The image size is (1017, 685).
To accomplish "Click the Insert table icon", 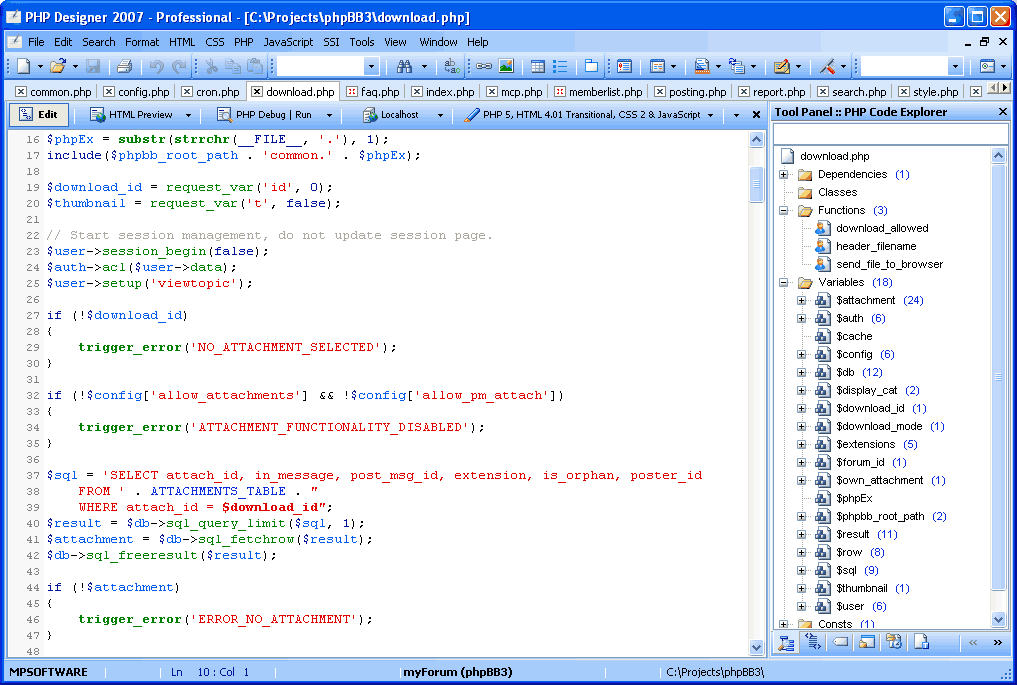I will click(x=538, y=66).
